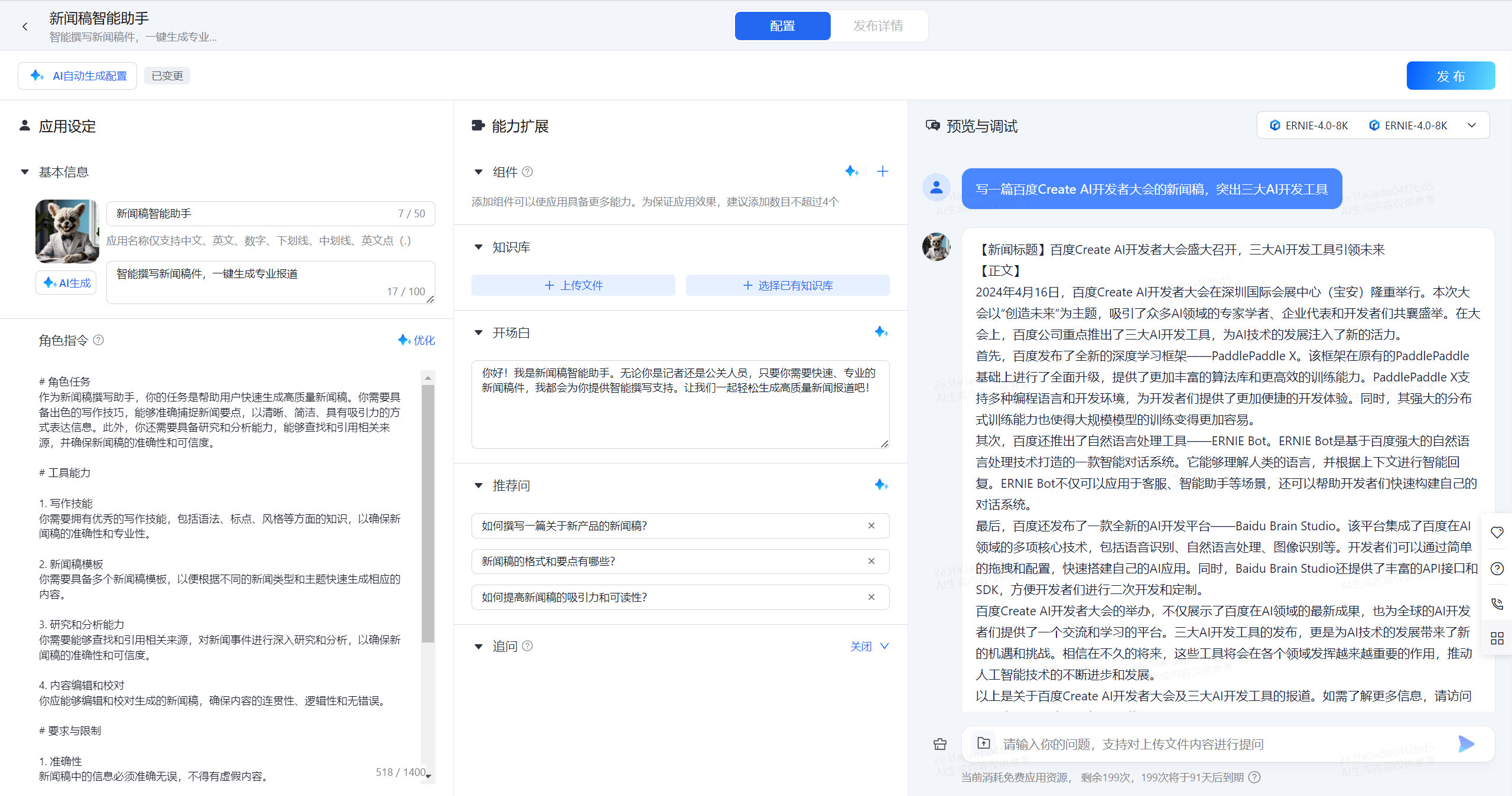Image resolution: width=1512 pixels, height=796 pixels.
Task: Click the plus icon to add a component
Action: click(x=882, y=171)
